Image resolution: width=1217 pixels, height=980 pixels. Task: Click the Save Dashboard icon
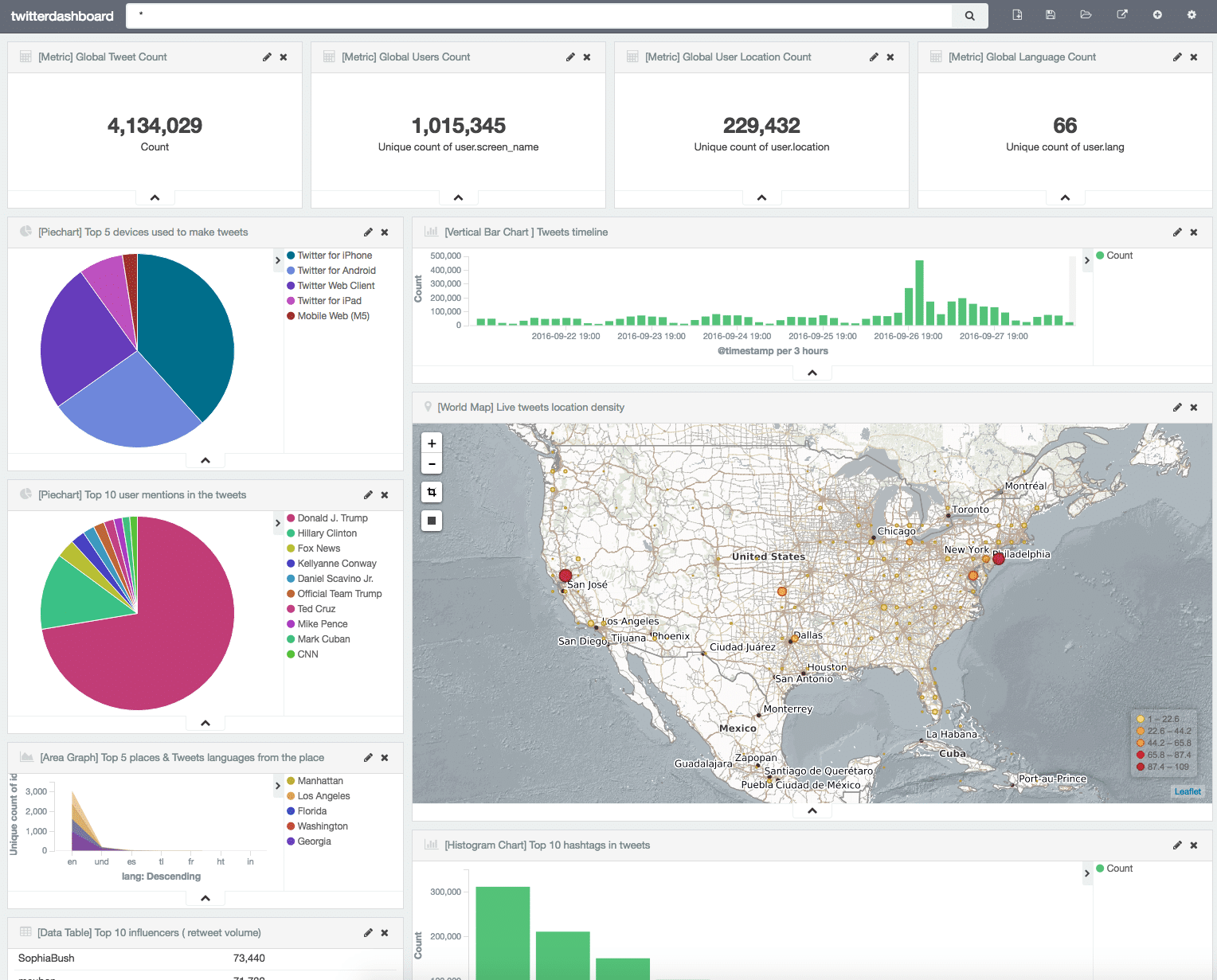tap(1051, 15)
